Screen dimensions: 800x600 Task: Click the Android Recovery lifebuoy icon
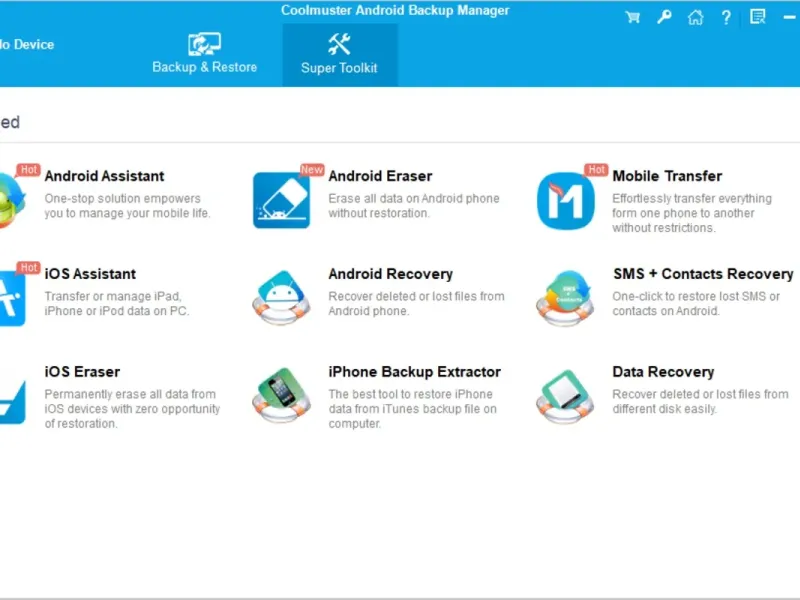point(281,298)
